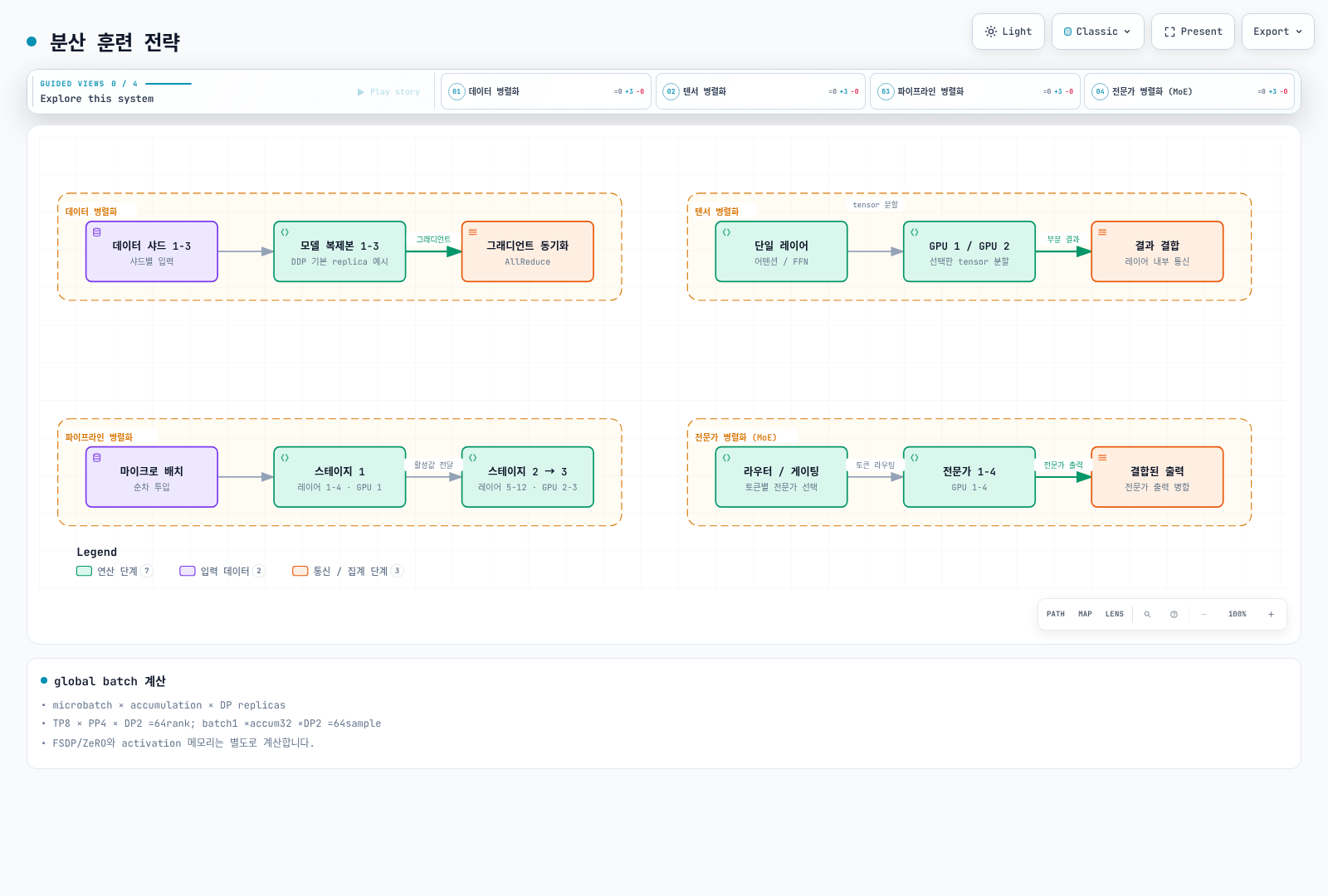Click the 연산 단계 green legend swatch
This screenshot has height=896, width=1328.
click(x=84, y=571)
